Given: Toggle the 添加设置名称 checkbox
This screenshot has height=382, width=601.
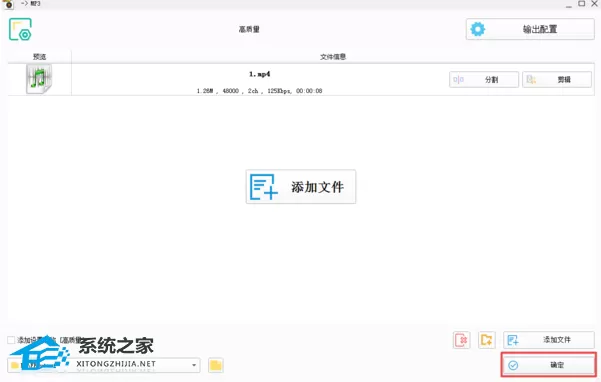Looking at the screenshot, I should pyautogui.click(x=11, y=340).
